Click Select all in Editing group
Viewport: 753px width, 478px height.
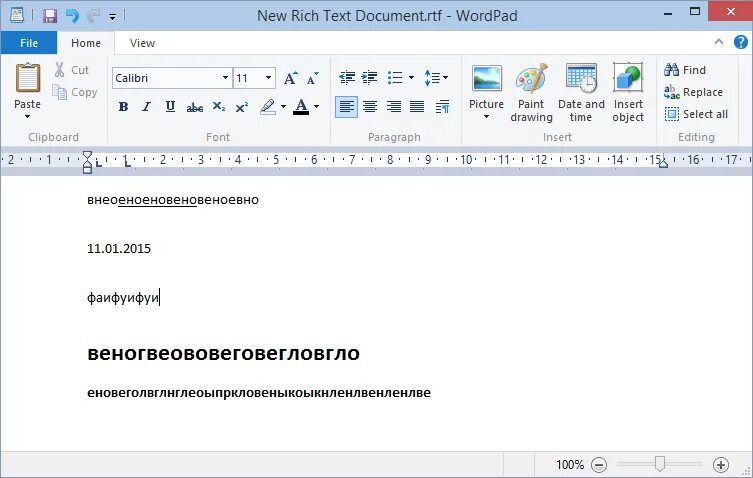[696, 114]
